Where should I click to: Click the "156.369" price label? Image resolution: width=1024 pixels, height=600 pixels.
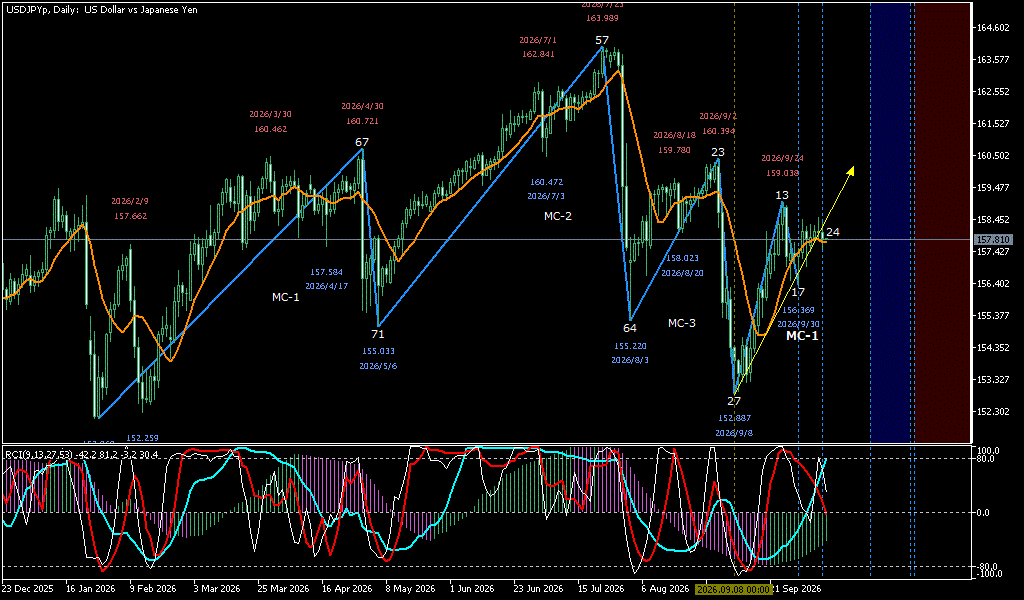798,310
